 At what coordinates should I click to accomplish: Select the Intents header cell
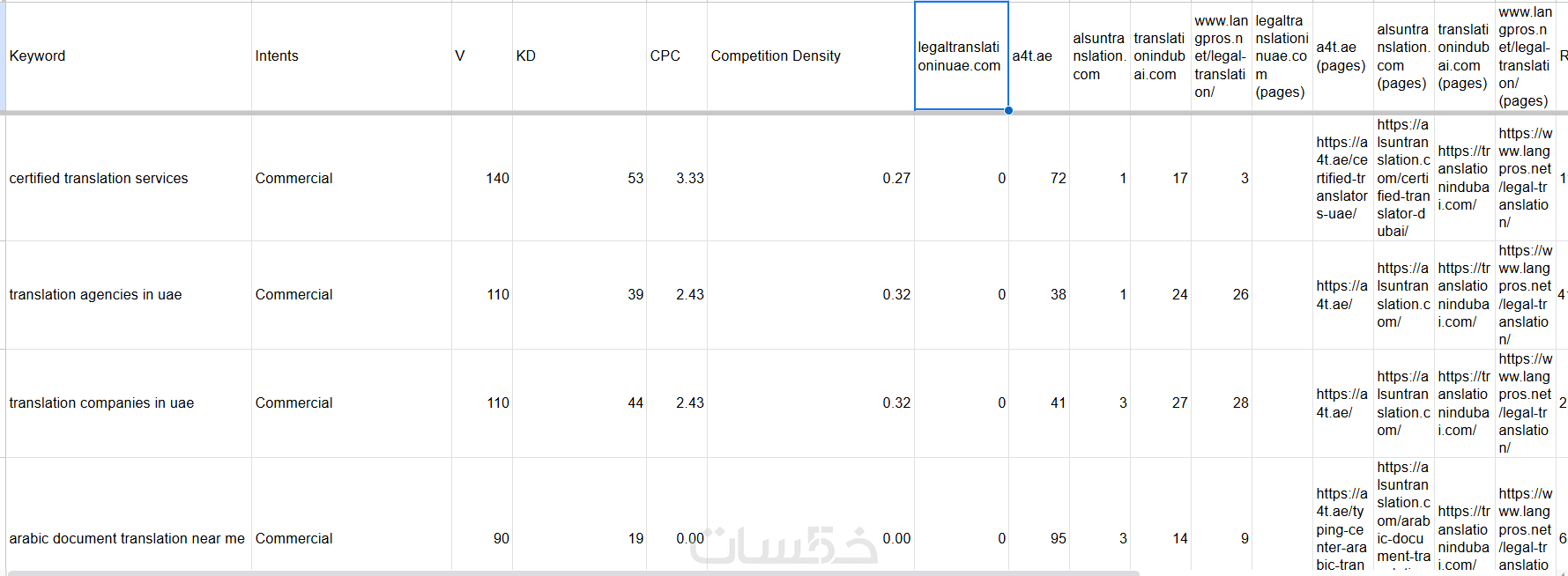pyautogui.click(x=351, y=56)
